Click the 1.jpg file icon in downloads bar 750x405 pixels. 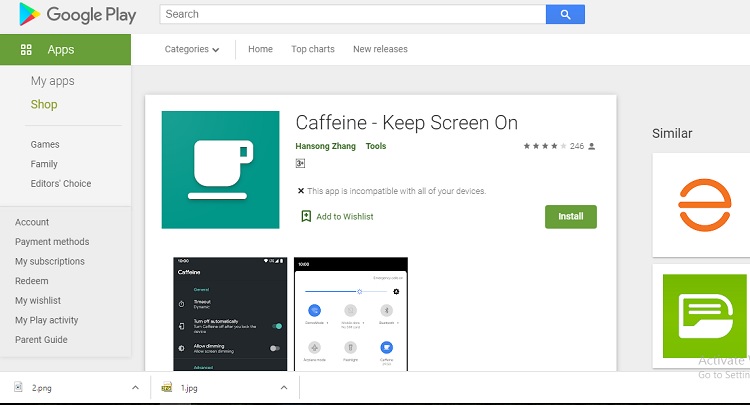166,387
